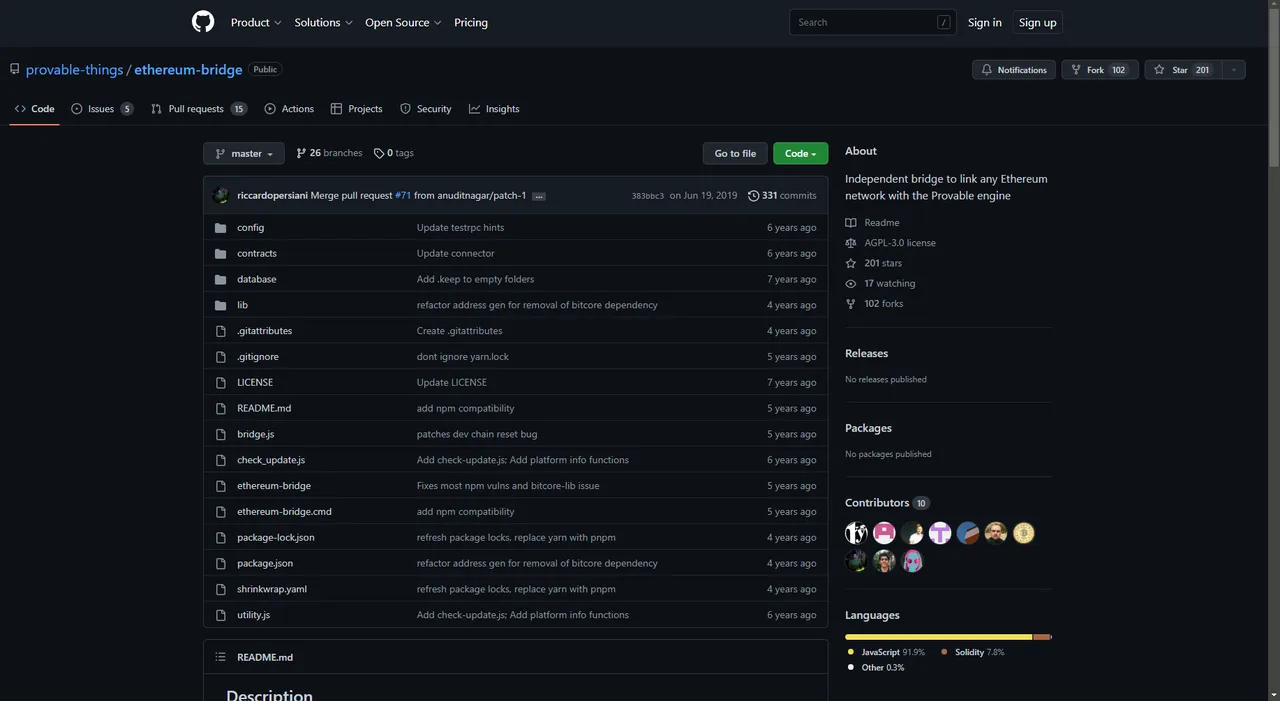The height and width of the screenshot is (701, 1280).
Task: Open the Insights tab
Action: click(x=494, y=109)
